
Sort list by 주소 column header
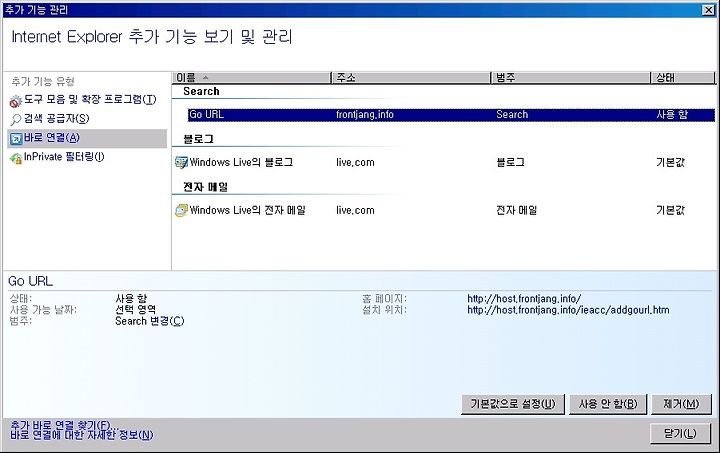tap(411, 78)
